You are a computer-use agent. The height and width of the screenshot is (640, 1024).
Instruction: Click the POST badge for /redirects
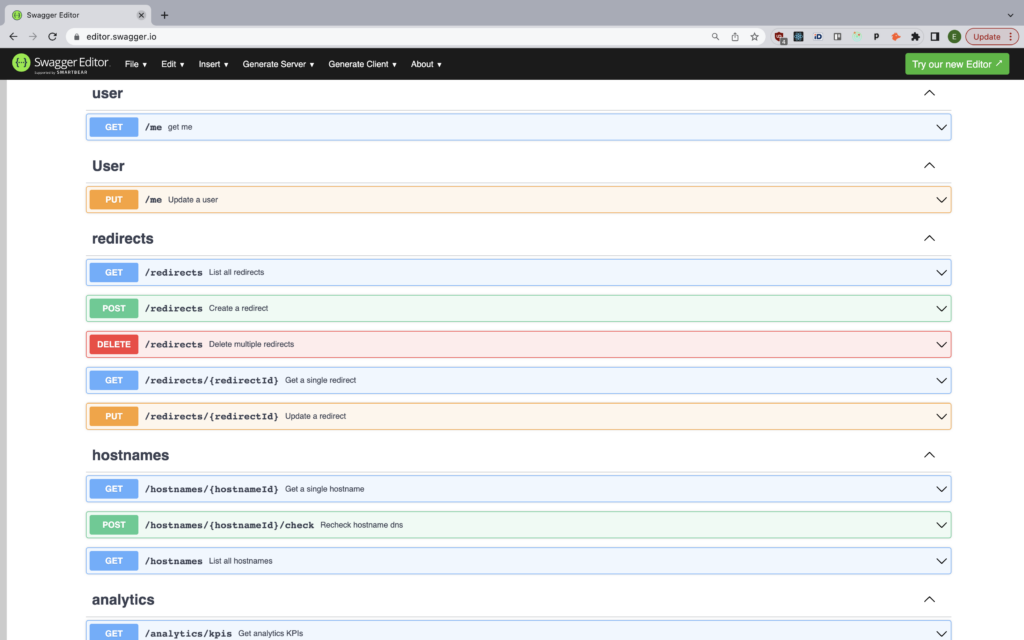tap(114, 308)
